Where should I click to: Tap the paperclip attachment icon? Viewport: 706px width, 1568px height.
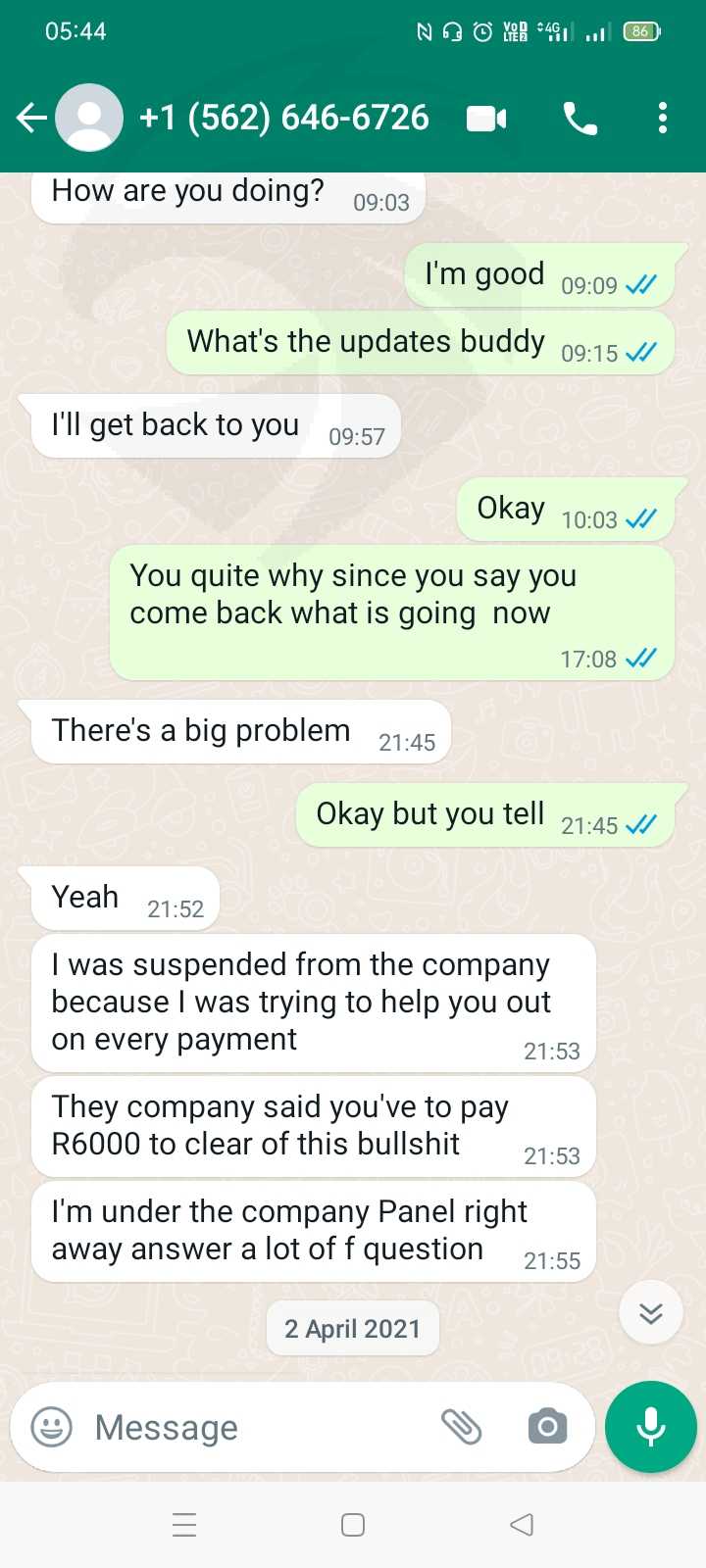tap(461, 1427)
